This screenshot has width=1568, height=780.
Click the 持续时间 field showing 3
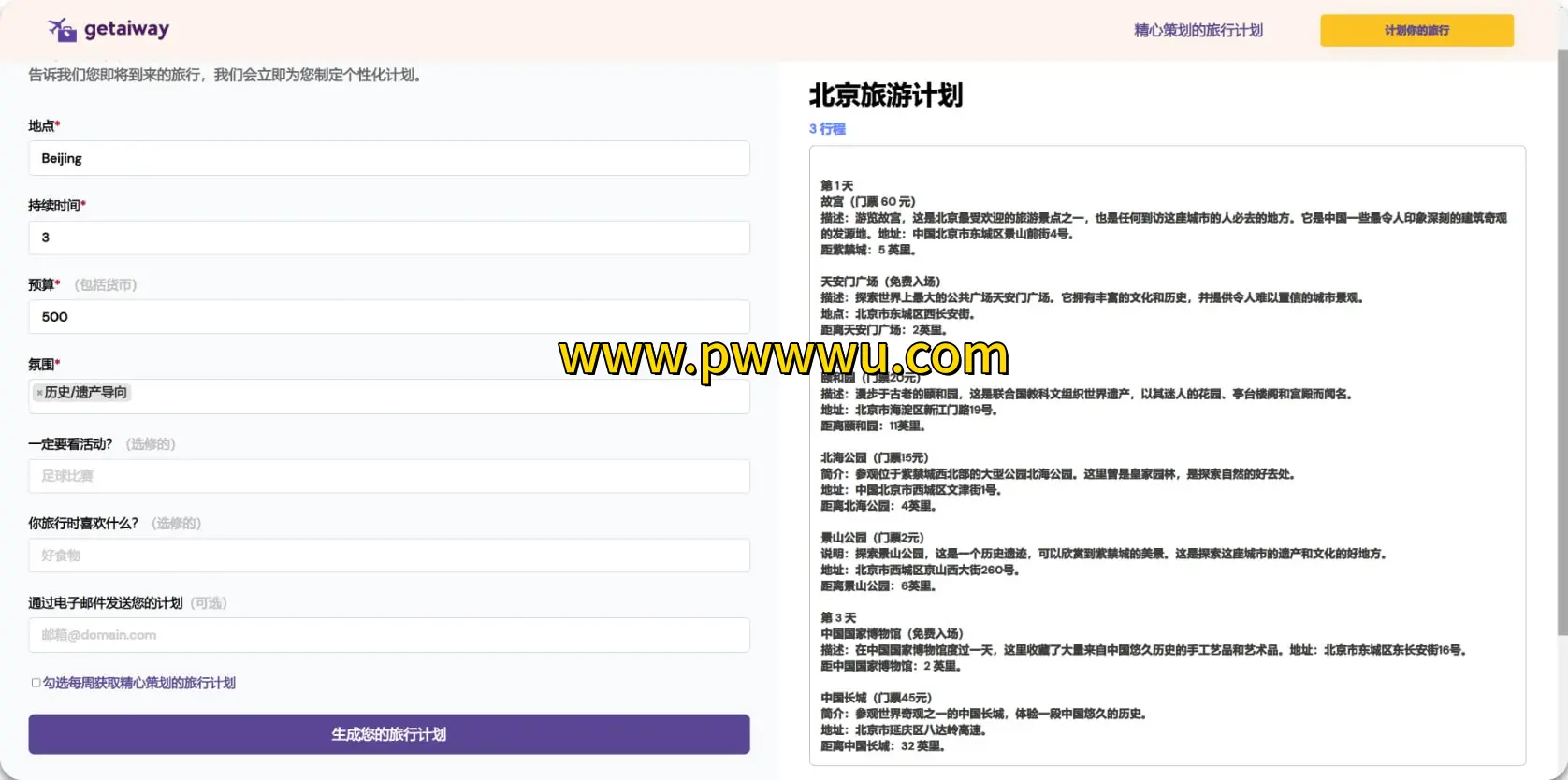click(x=388, y=238)
